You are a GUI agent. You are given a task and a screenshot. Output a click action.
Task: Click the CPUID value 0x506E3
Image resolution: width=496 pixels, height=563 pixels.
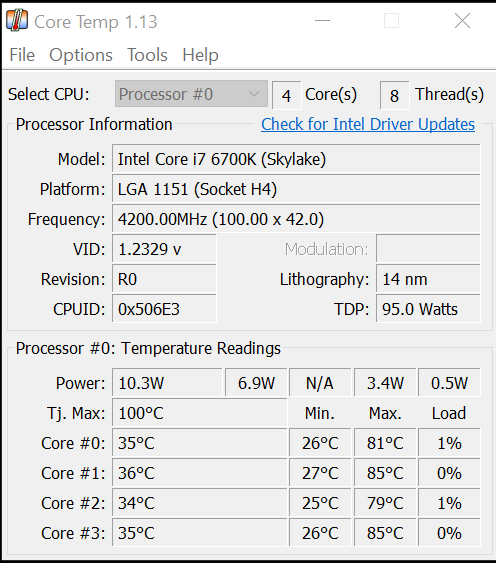pos(164,309)
